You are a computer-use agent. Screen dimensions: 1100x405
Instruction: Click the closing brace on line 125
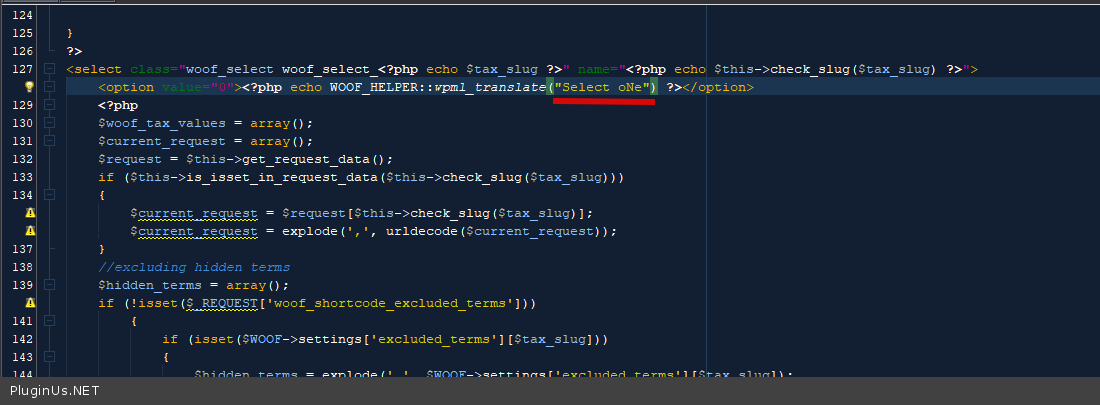click(69, 33)
